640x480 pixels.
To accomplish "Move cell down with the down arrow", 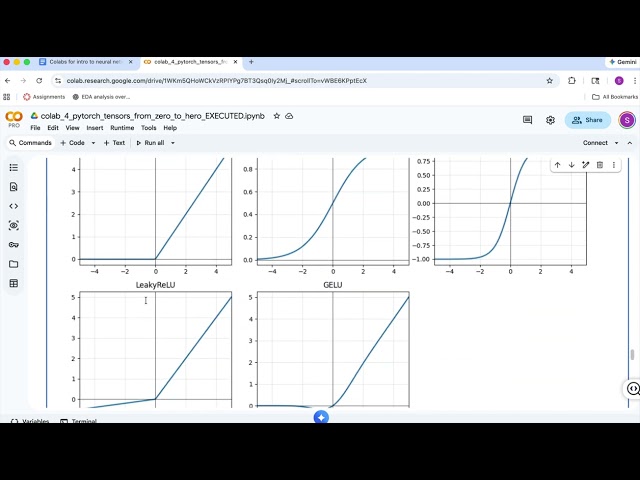I will pos(571,165).
